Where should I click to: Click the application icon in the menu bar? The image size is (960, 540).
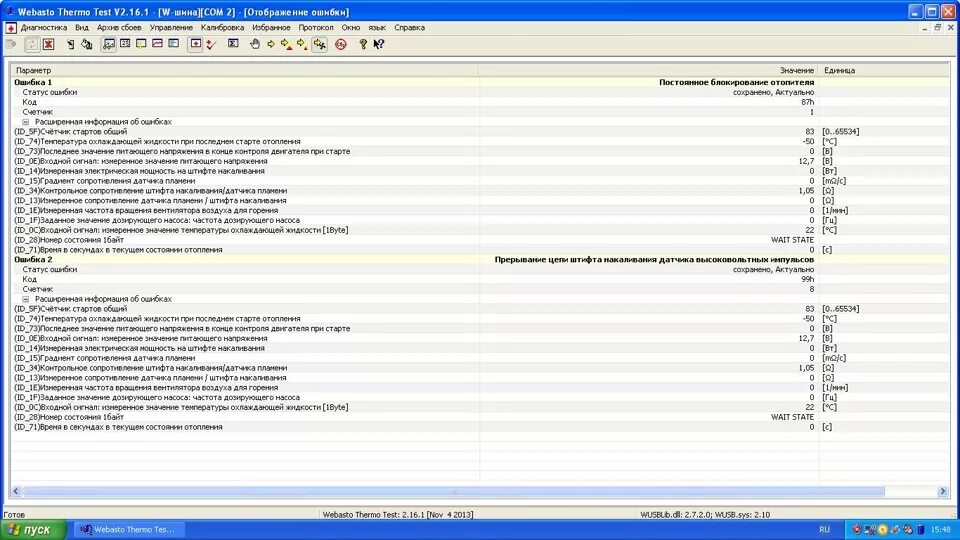coord(11,28)
